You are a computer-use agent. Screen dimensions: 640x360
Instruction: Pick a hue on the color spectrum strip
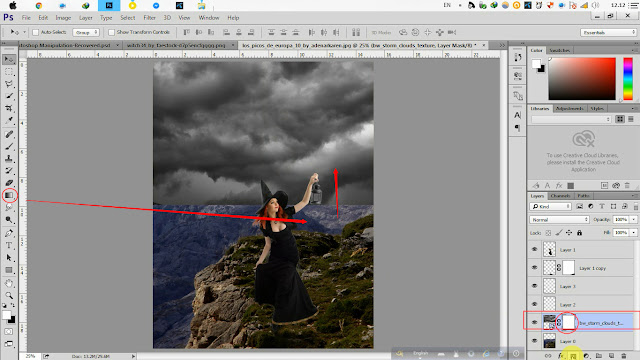[628, 78]
